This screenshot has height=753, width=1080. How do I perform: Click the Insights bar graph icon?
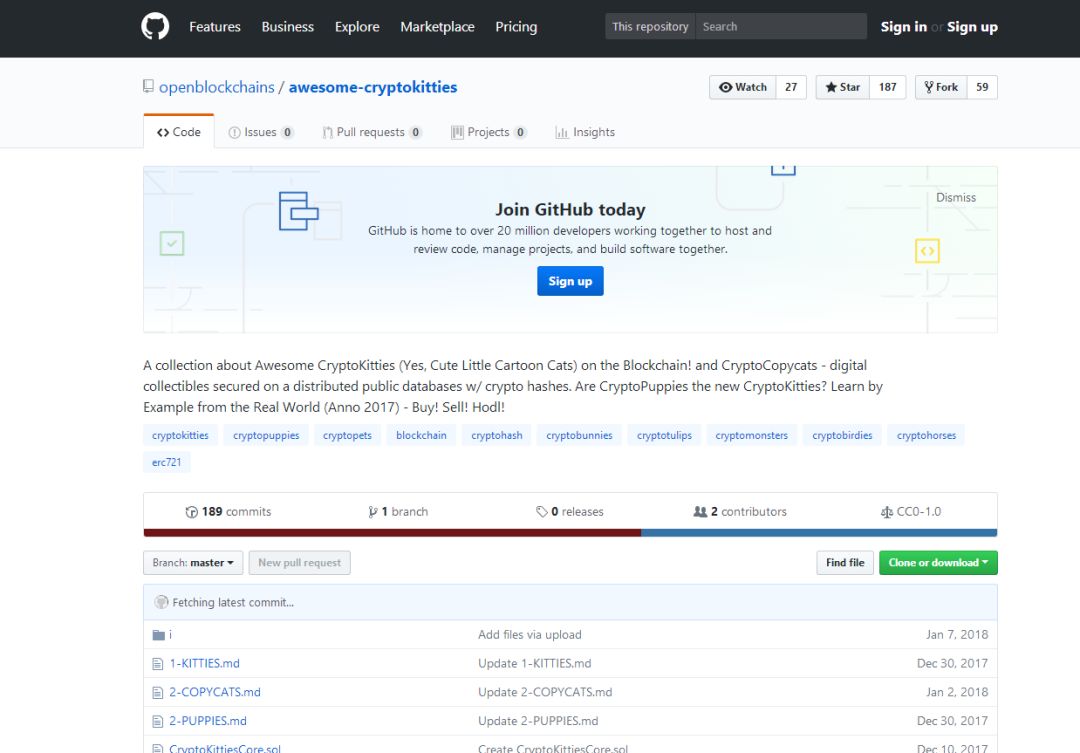click(562, 132)
